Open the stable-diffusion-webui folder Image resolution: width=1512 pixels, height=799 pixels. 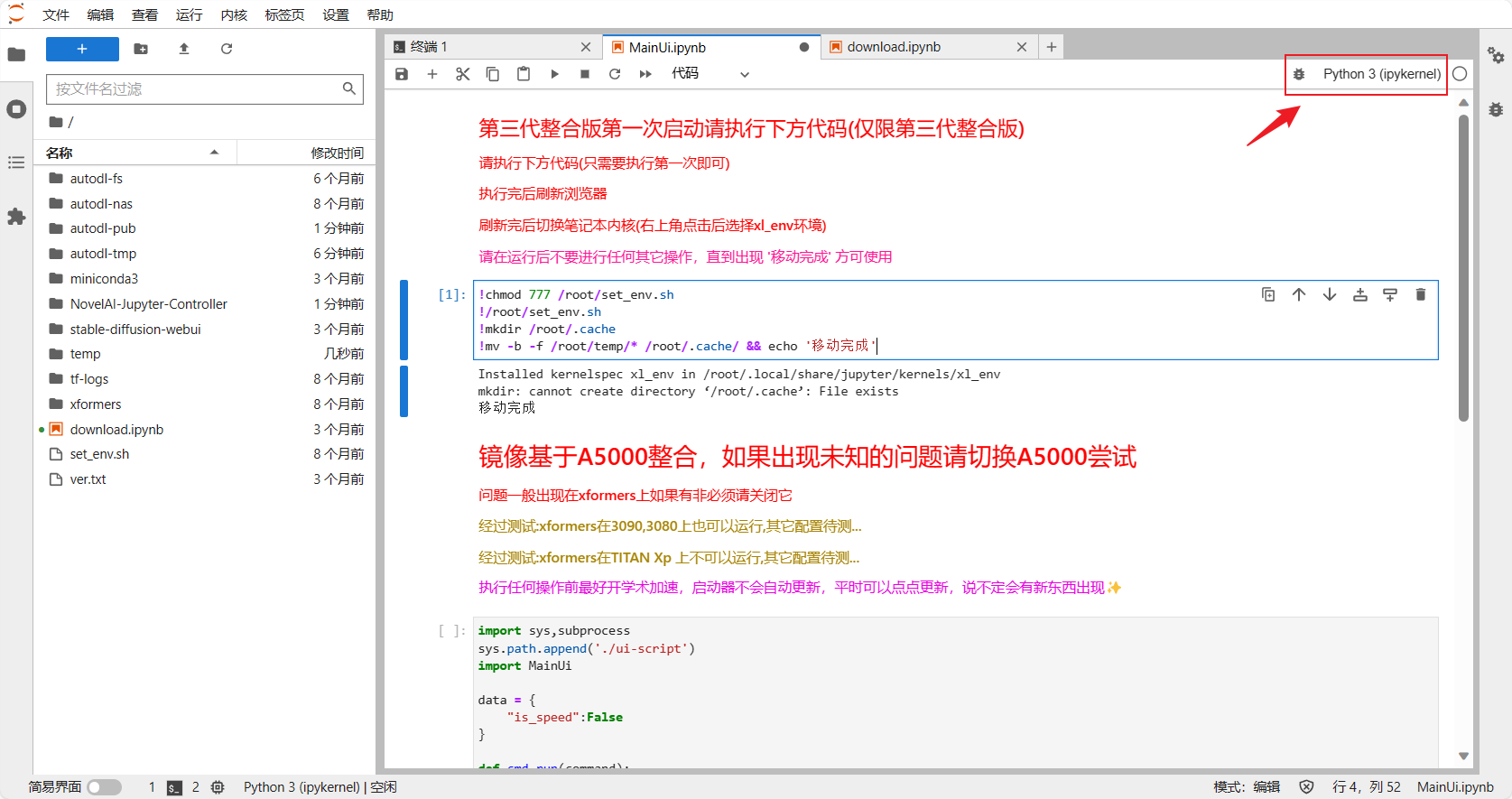click(x=205, y=330)
